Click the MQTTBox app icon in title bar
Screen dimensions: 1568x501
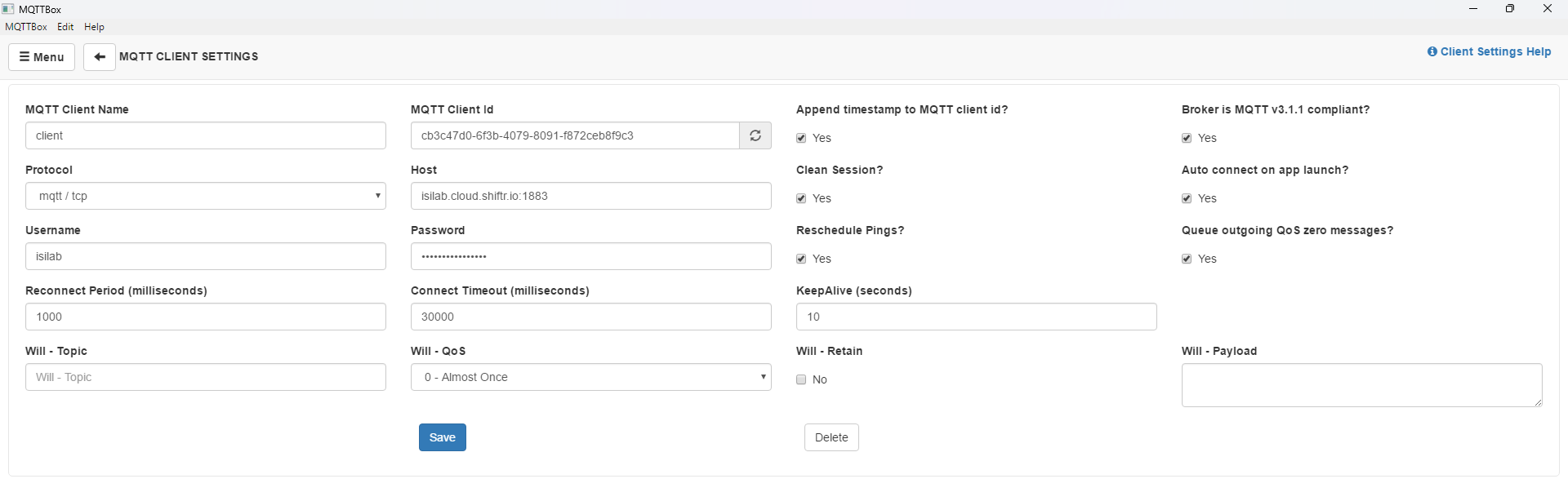click(8, 9)
